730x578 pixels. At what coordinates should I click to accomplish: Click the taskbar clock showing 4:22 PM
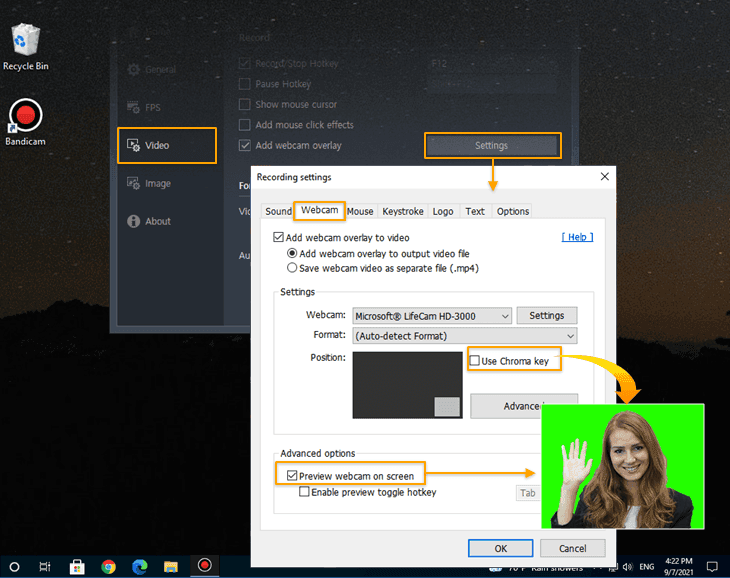pyautogui.click(x=679, y=566)
